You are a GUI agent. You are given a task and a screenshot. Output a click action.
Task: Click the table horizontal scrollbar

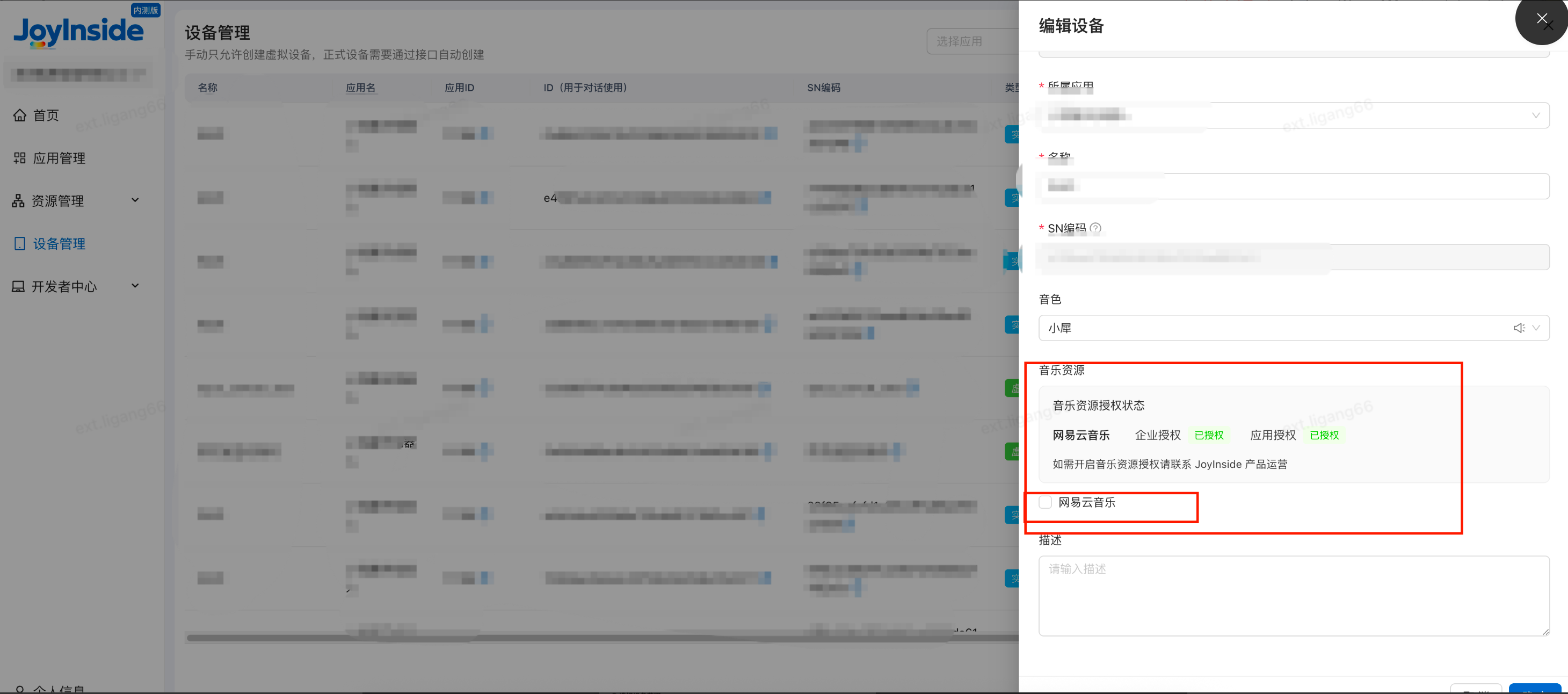[x=602, y=638]
